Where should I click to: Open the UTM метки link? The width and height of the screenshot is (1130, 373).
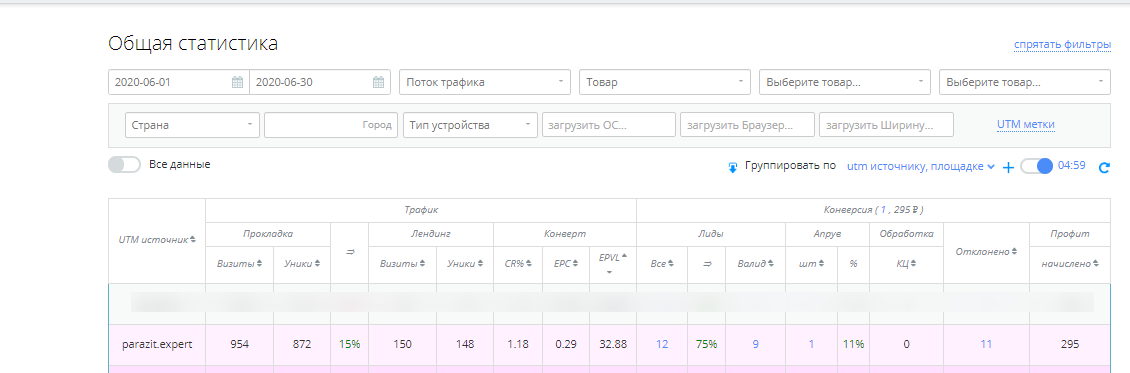1026,125
